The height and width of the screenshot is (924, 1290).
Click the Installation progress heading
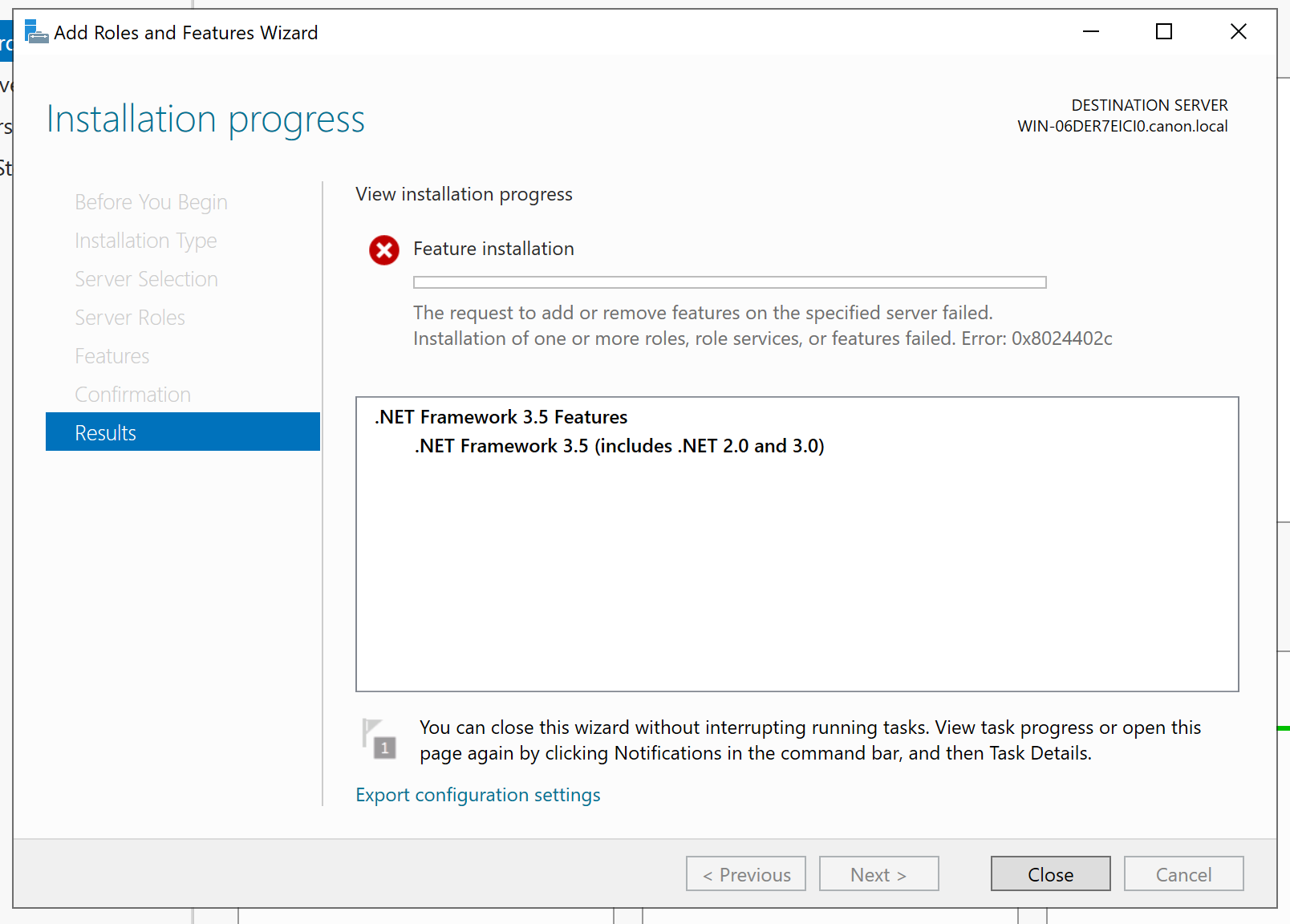206,120
